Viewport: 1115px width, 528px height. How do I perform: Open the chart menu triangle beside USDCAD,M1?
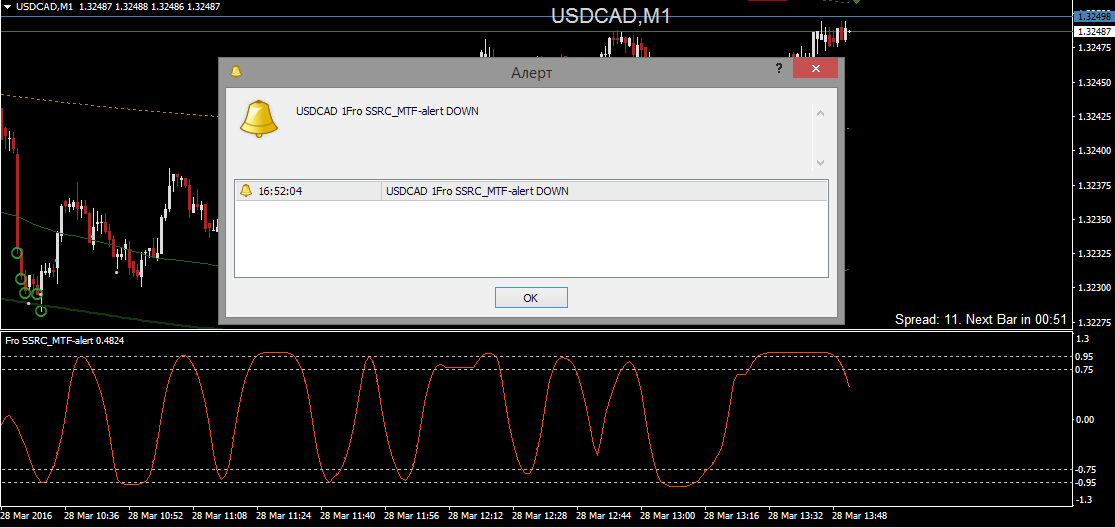click(6, 6)
